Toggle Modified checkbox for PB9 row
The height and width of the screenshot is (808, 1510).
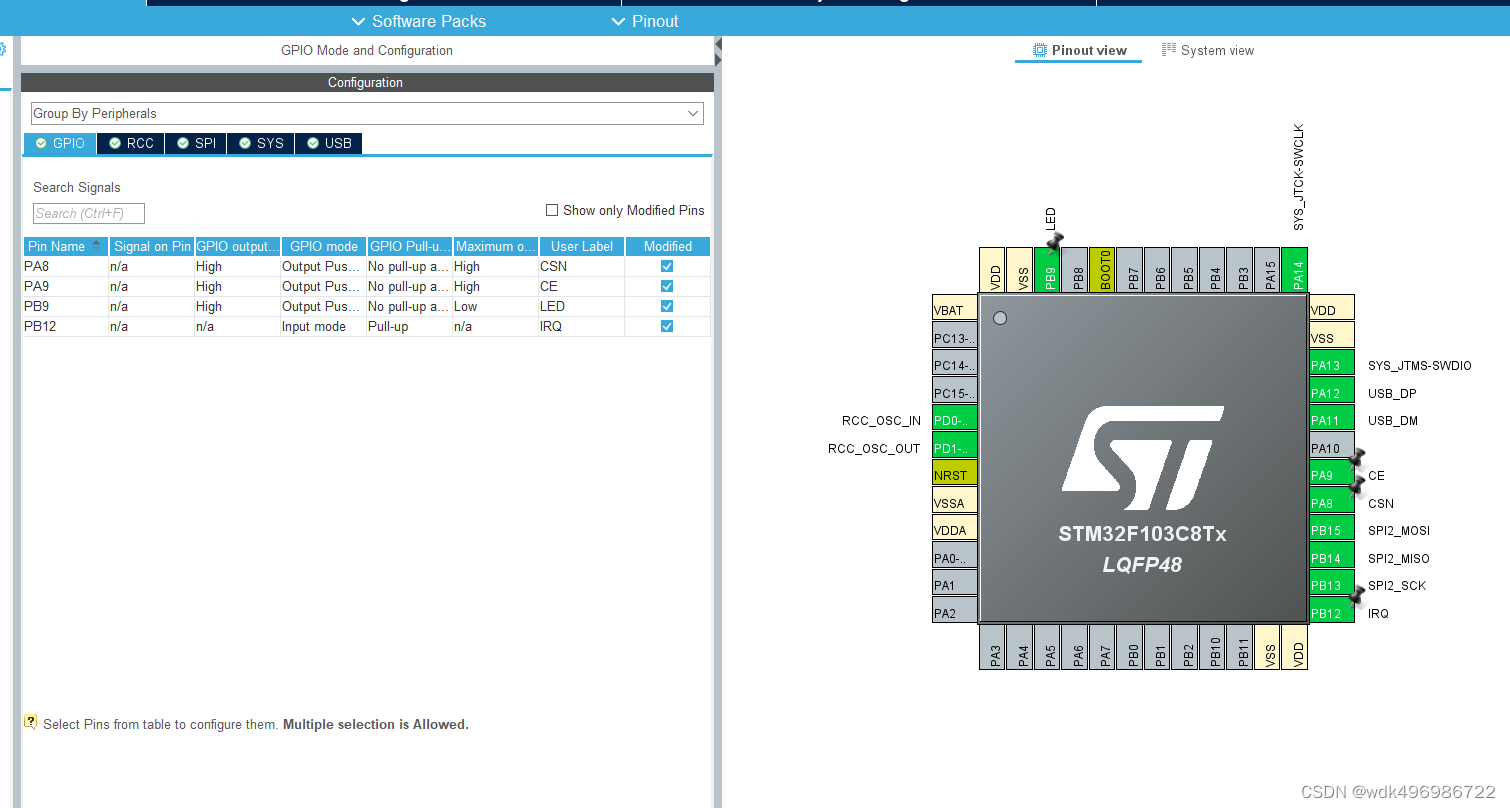pos(667,306)
